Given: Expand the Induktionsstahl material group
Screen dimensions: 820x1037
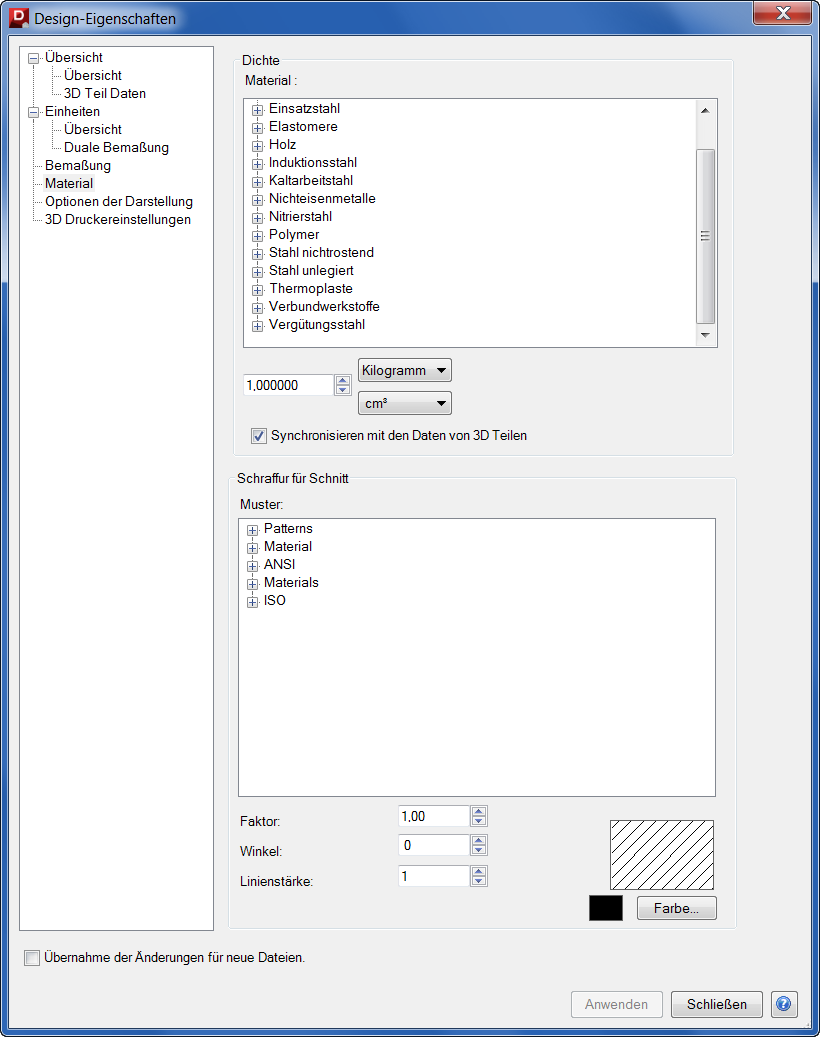Looking at the screenshot, I should pyautogui.click(x=257, y=163).
